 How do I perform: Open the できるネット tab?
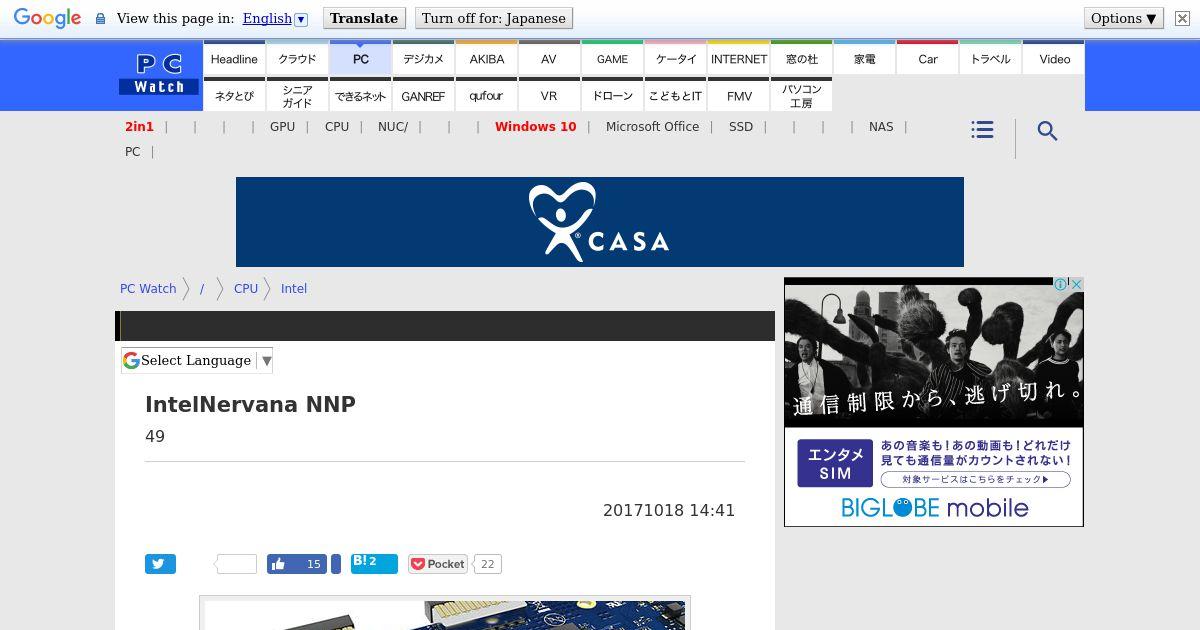point(360,96)
